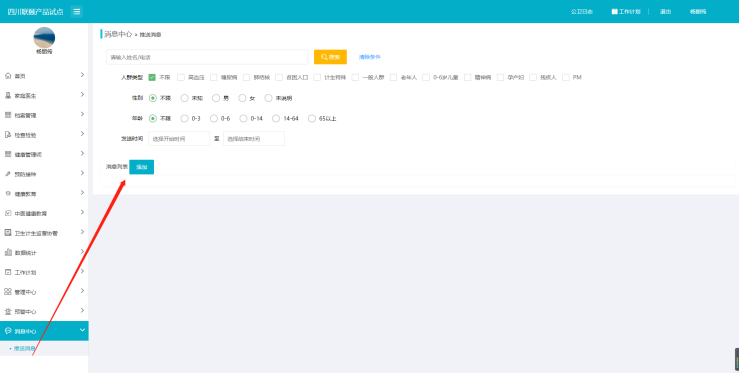Select the 不限 radio in age row
740x374 pixels.
[x=153, y=119]
